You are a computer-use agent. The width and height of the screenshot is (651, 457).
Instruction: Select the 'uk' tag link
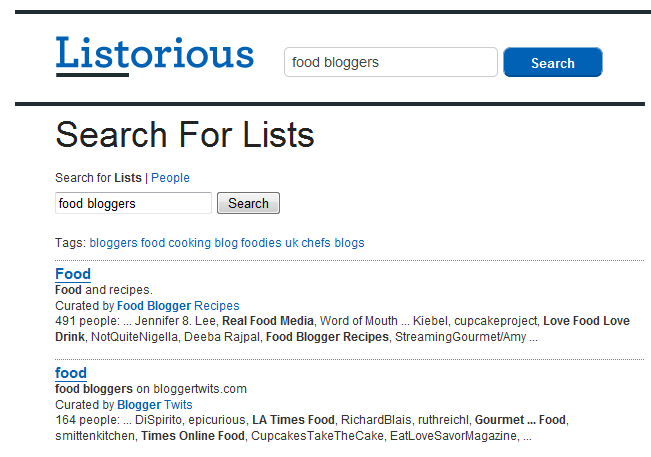click(291, 243)
